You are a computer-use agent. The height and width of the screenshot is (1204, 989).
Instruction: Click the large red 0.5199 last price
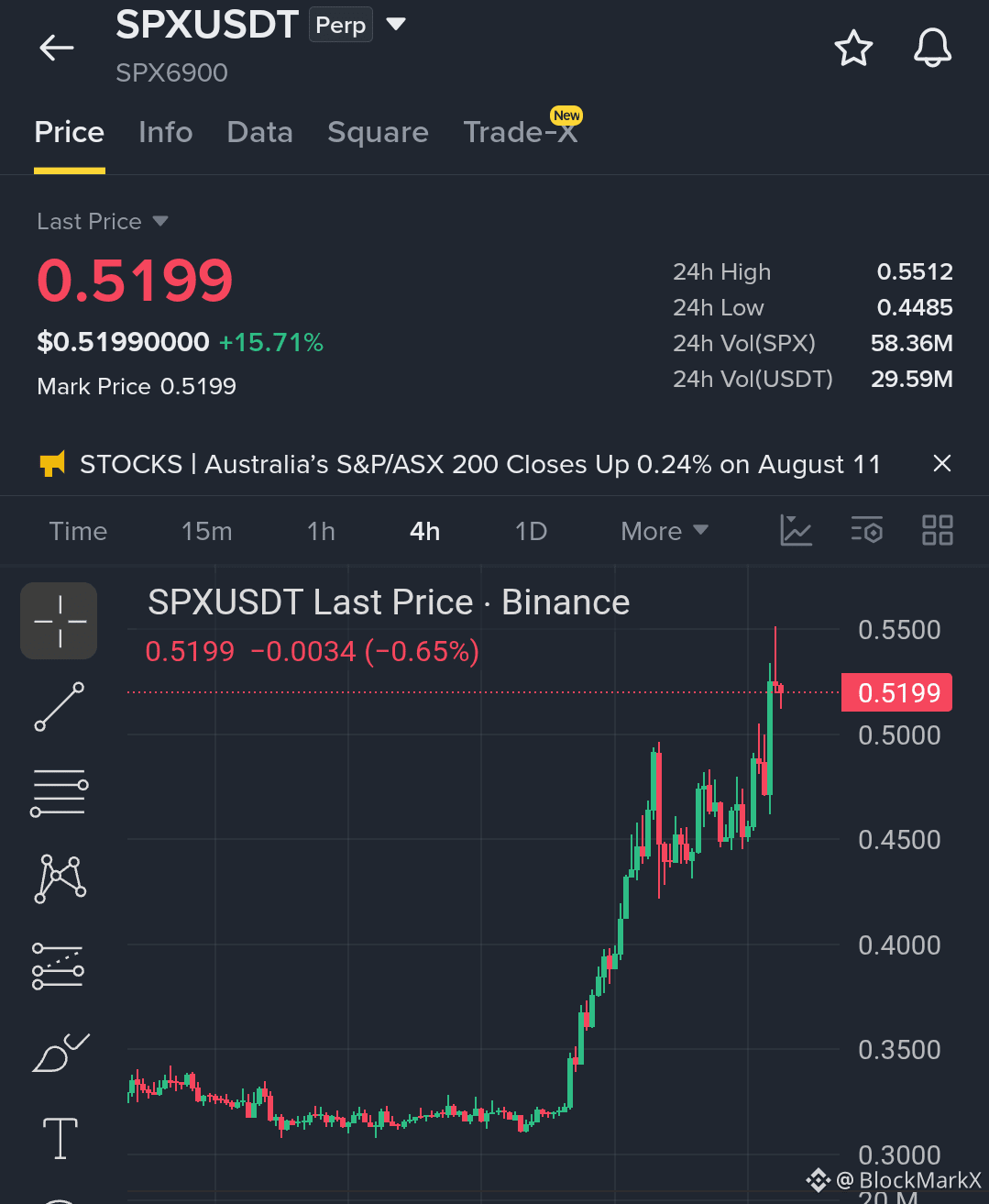coord(135,281)
